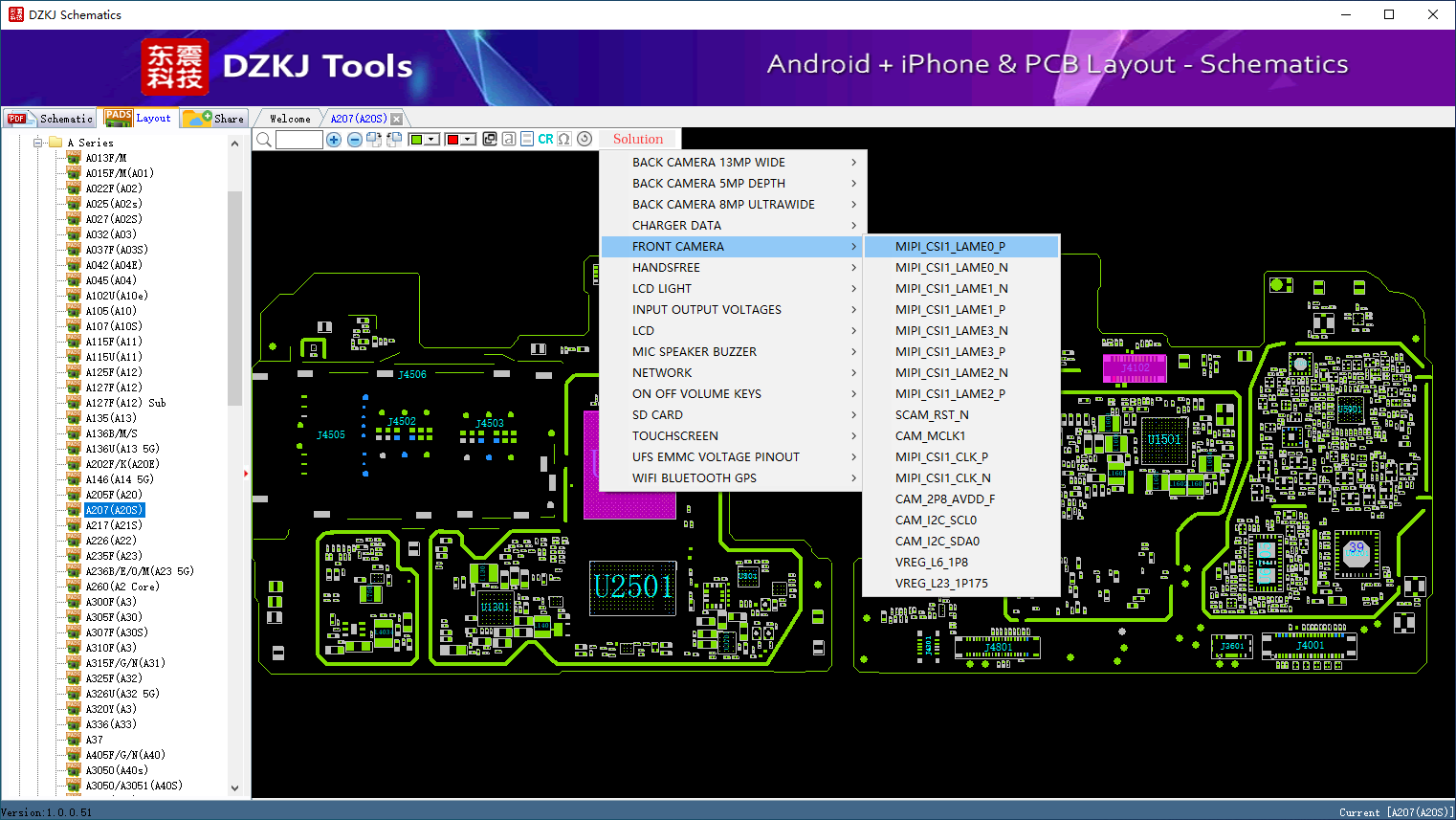Expand the SD CARD submenu arrow
The image size is (1456, 820).
854,415
